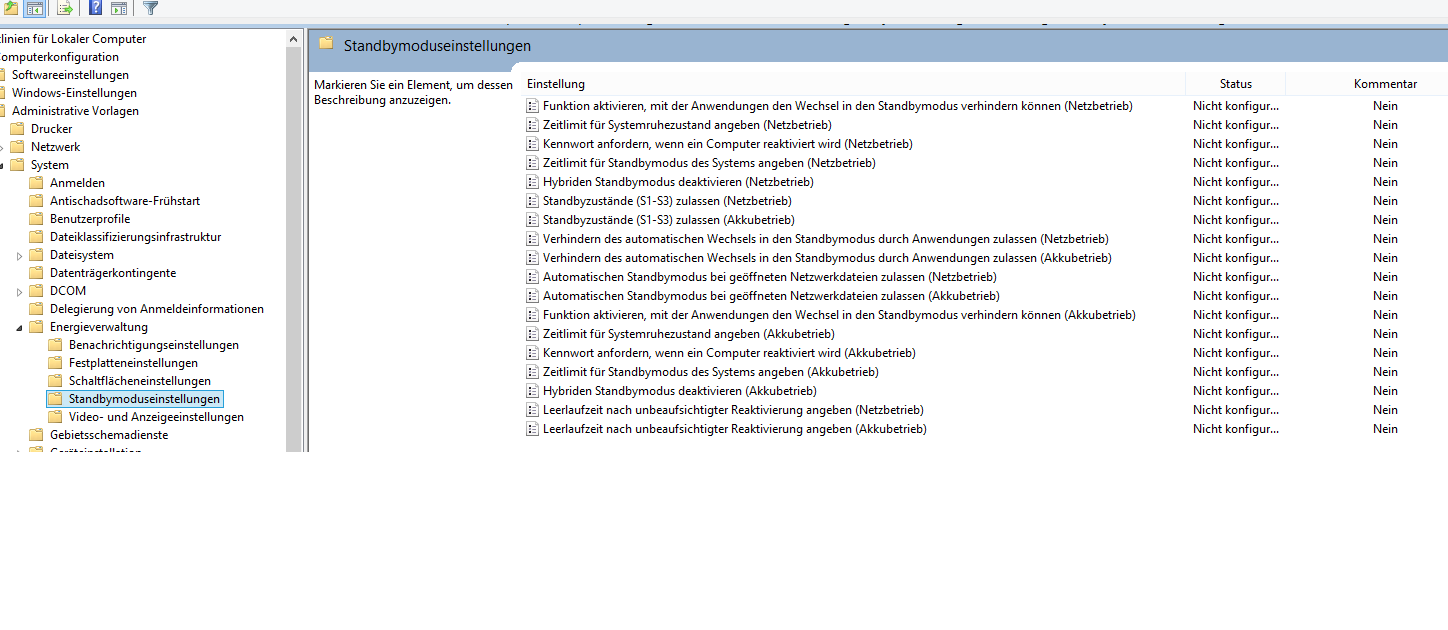1448x630 pixels.
Task: Click policy icon of Hybriden Standbymodus deaktivieren (Netzbetrieb)
Action: [532, 182]
